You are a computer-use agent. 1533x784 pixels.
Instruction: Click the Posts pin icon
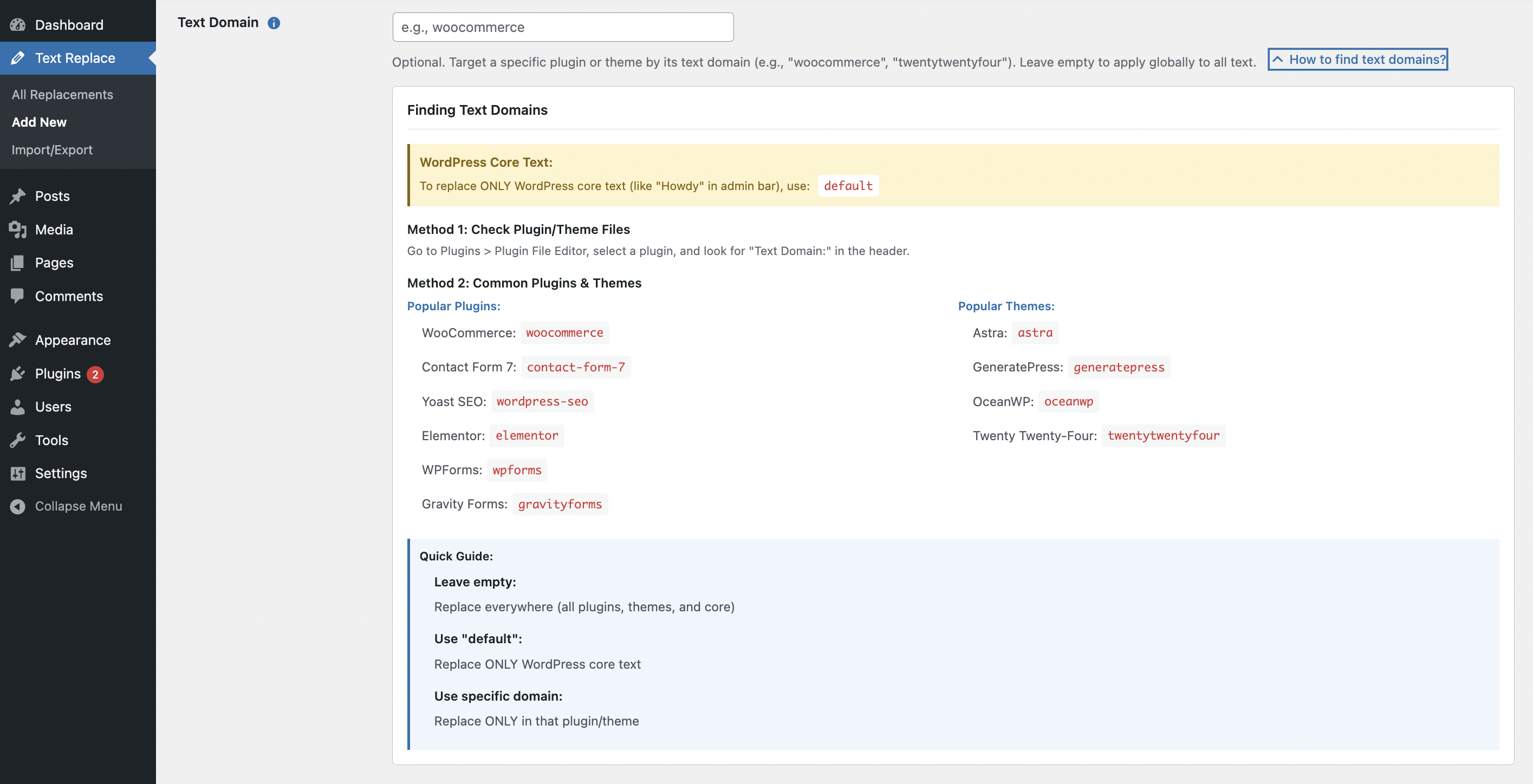tap(18, 195)
